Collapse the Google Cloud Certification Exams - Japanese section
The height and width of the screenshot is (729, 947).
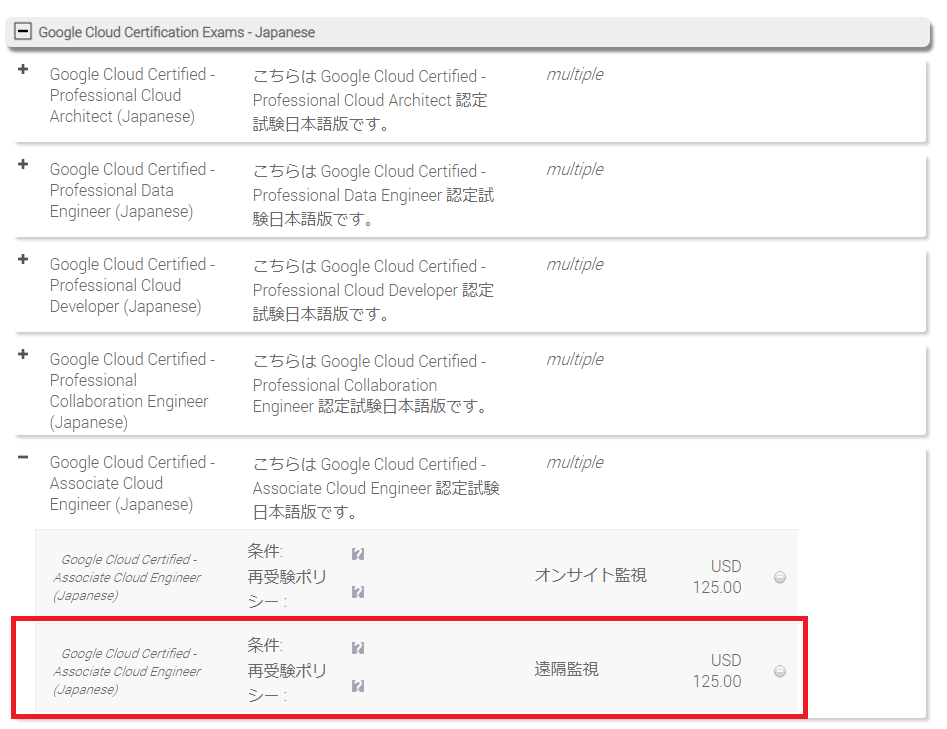(23, 31)
